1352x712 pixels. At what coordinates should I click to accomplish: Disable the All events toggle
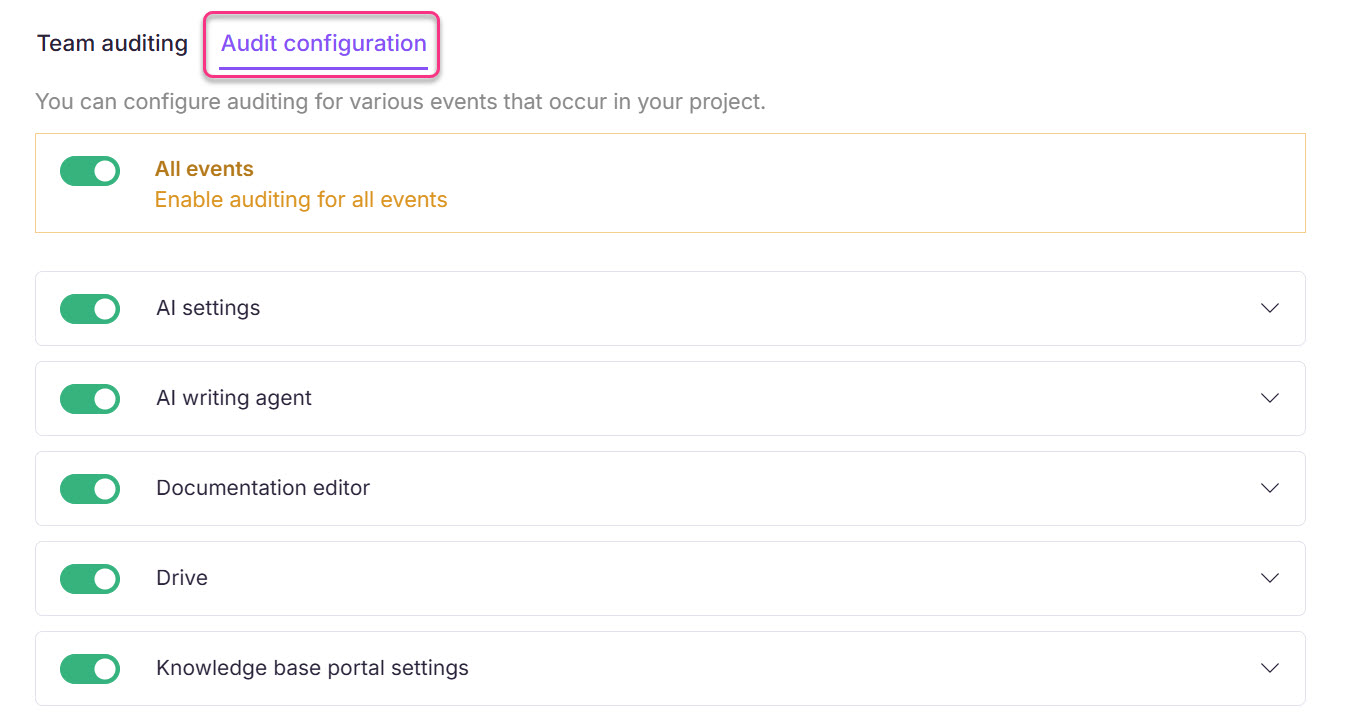(x=89, y=171)
